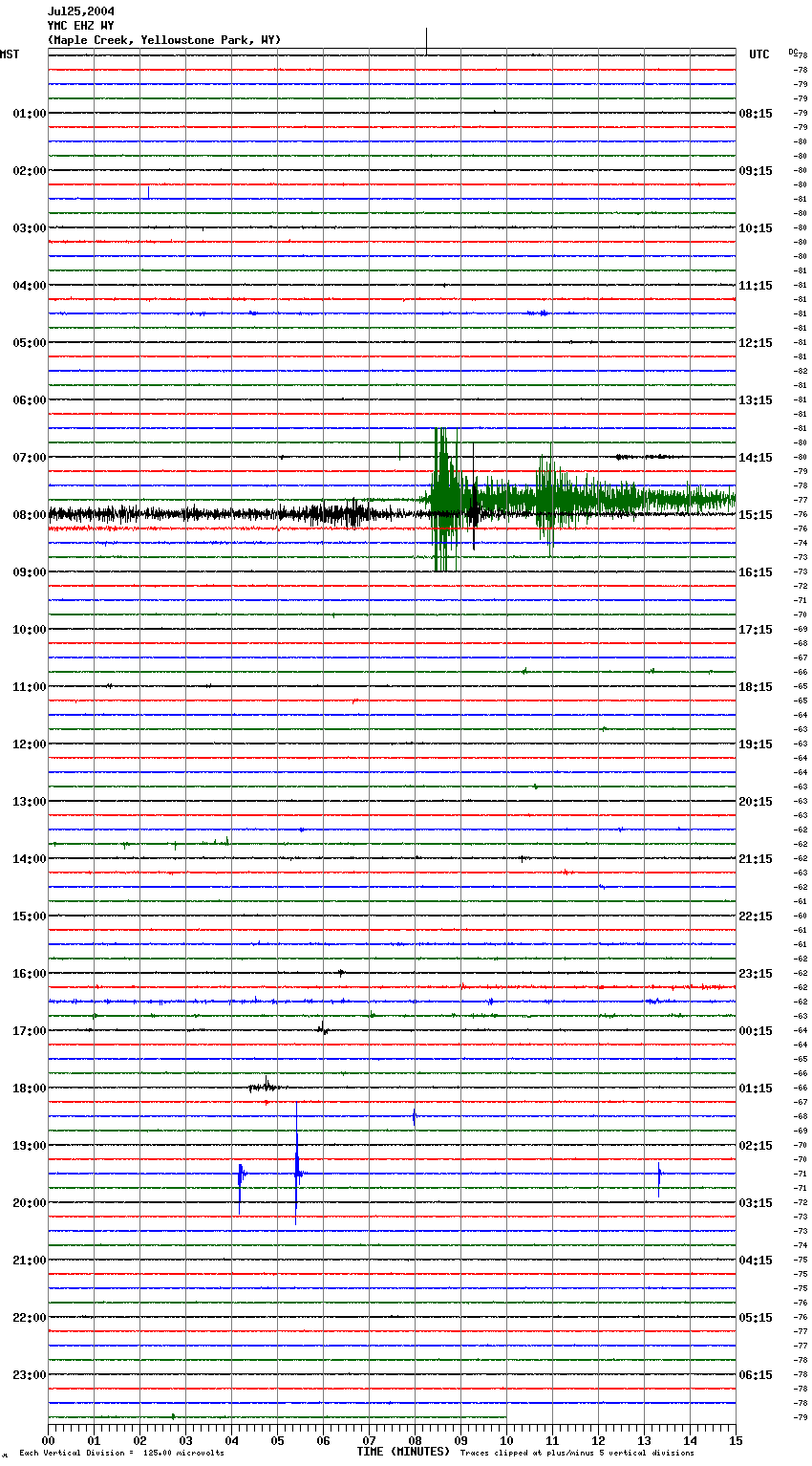
Task: Click the tall blue spike near minute 05
Action: pos(297,1164)
